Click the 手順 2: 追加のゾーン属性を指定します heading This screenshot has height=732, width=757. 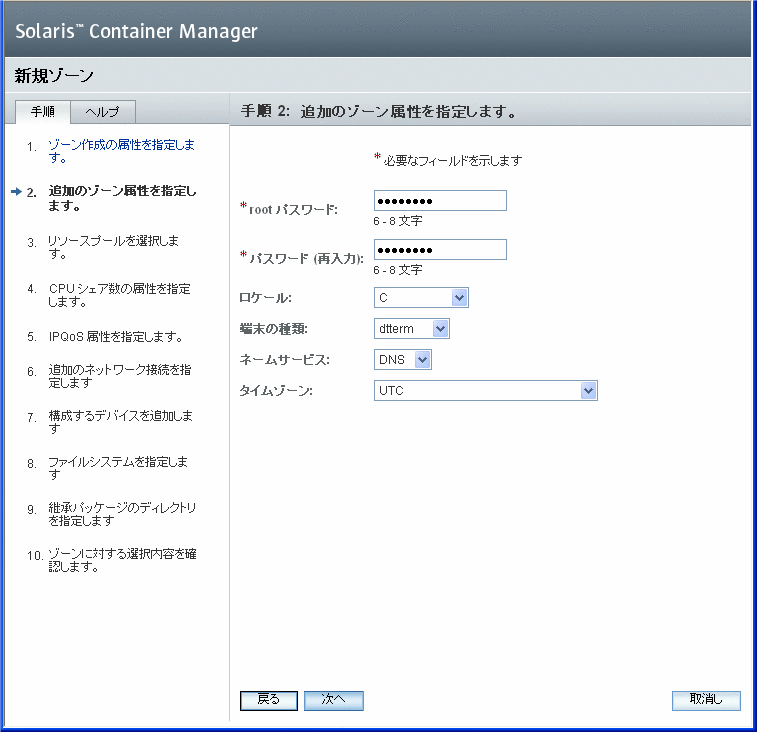pyautogui.click(x=378, y=112)
